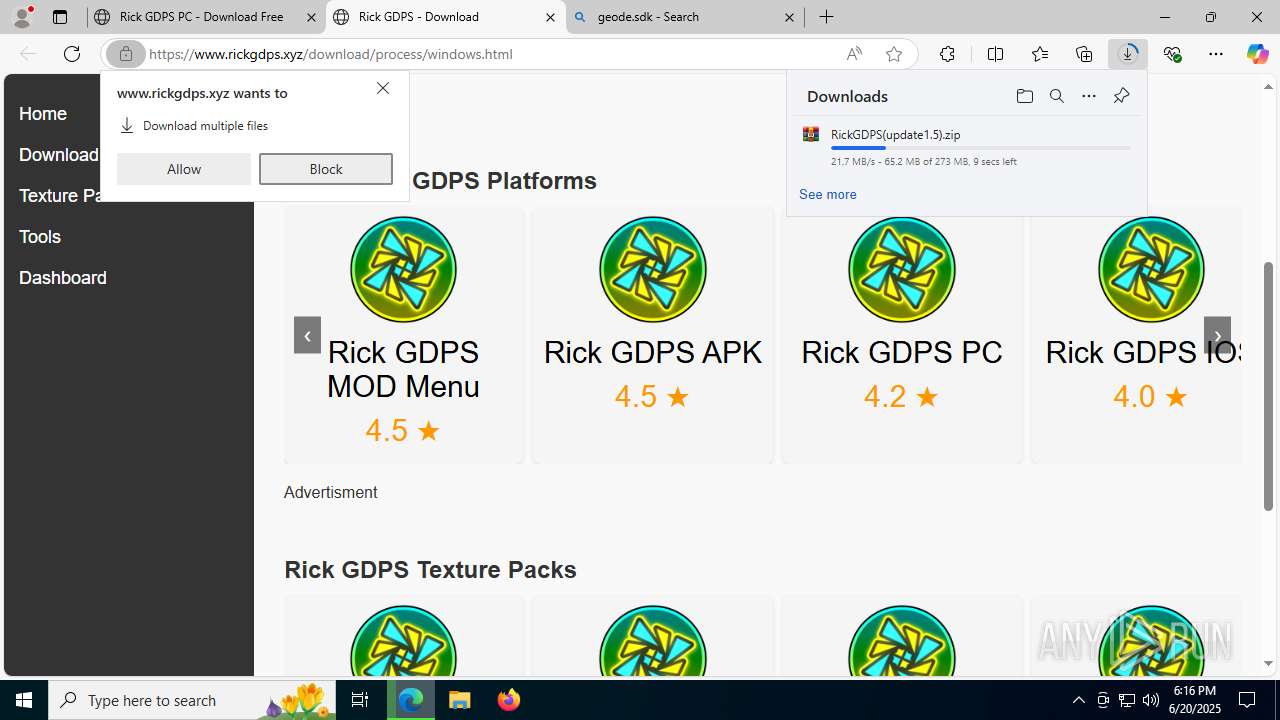Pin the Downloads panel
This screenshot has width=1280, height=720.
(x=1121, y=96)
